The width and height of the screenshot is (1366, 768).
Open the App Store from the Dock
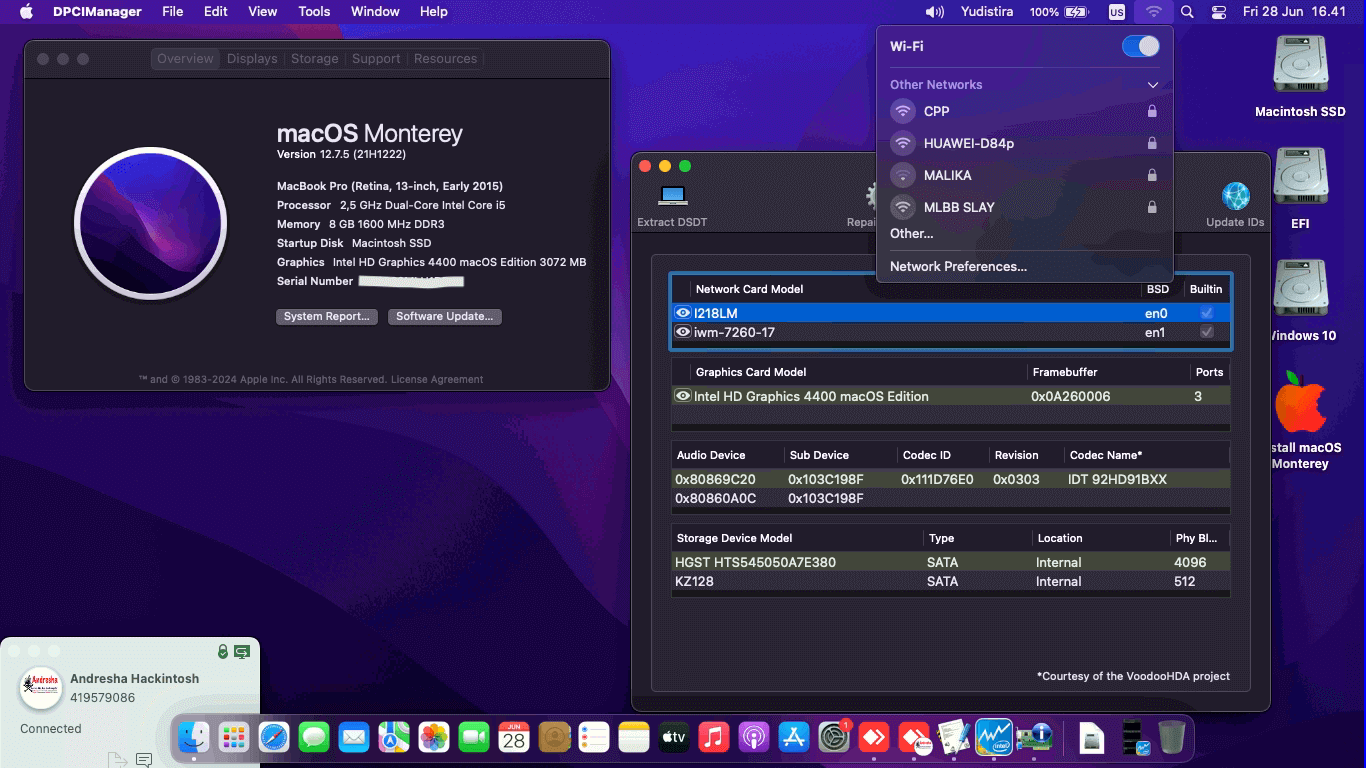click(794, 738)
